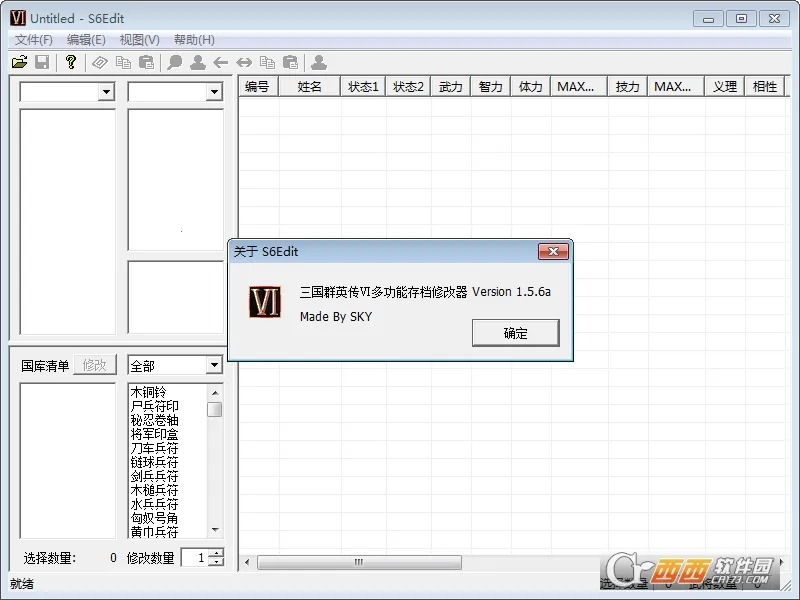
Task: Click the left arrow toolbar icon
Action: point(221,61)
